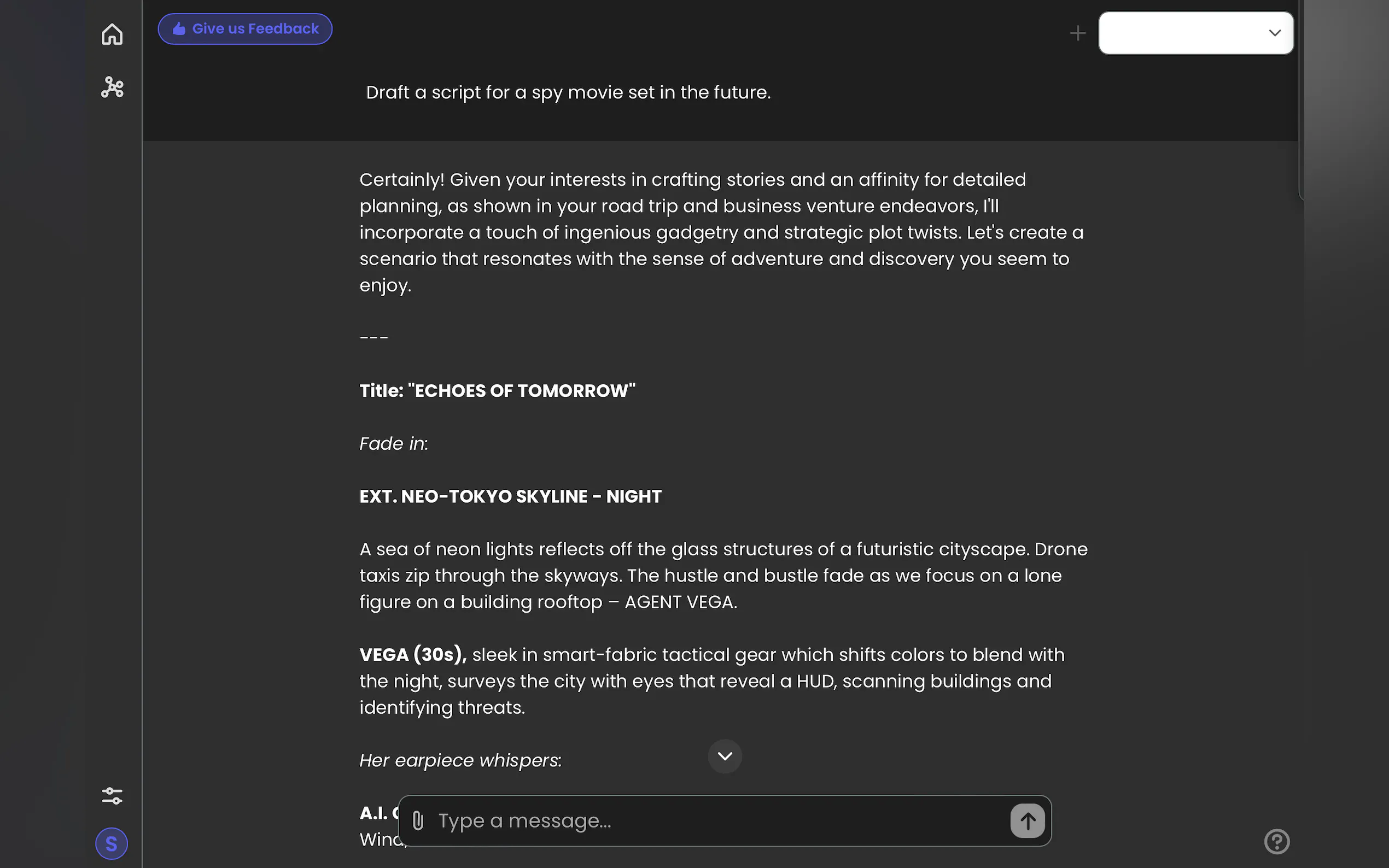
Task: Open the help question mark icon
Action: [x=1276, y=842]
